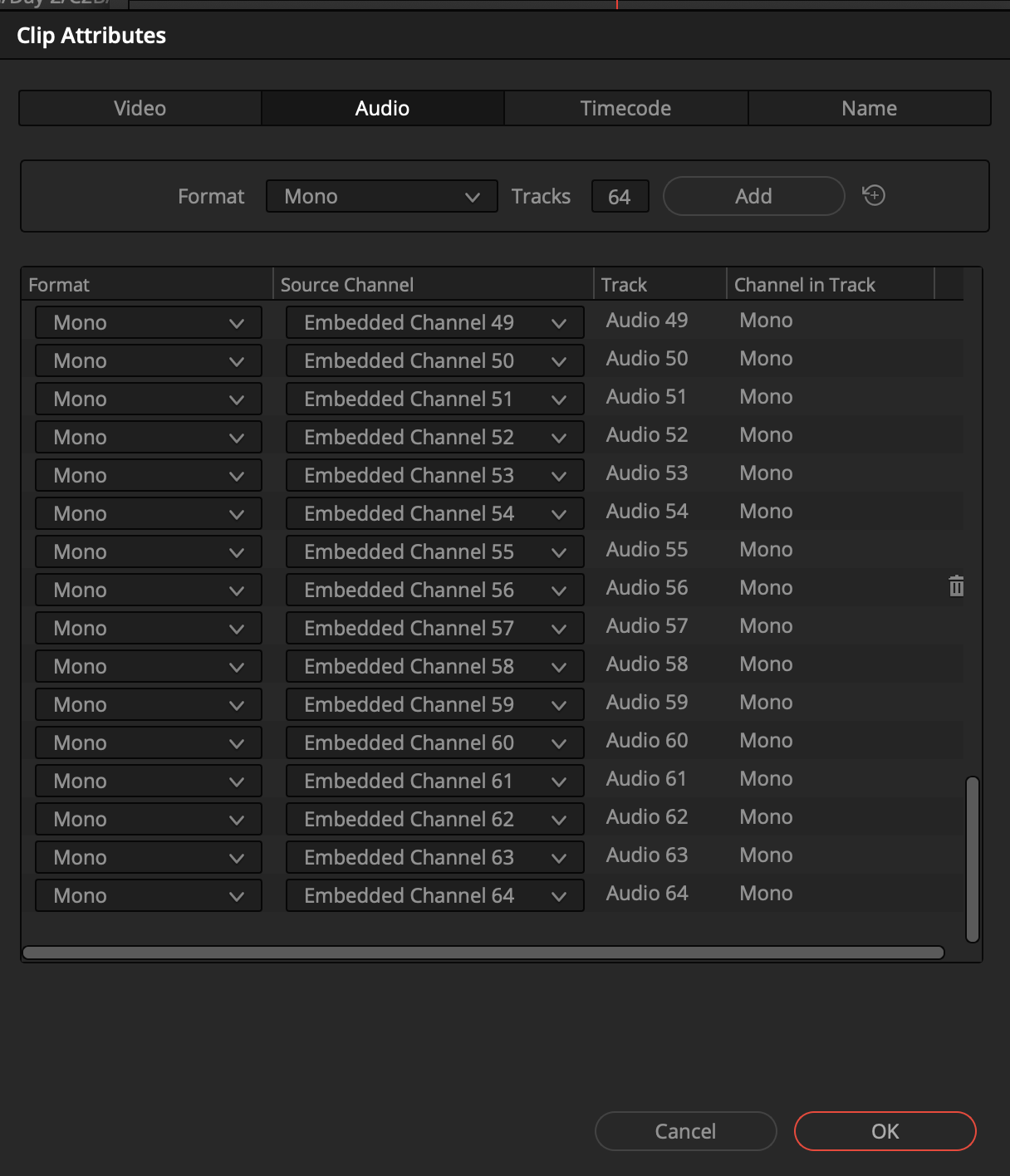Delete the Audio 56 track row
This screenshot has width=1010, height=1176.
[956, 587]
